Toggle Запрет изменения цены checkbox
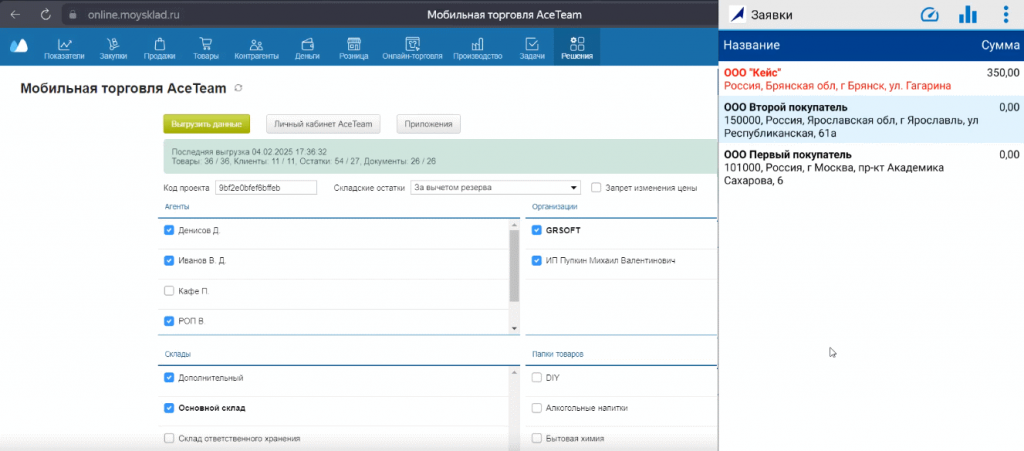 [x=596, y=187]
